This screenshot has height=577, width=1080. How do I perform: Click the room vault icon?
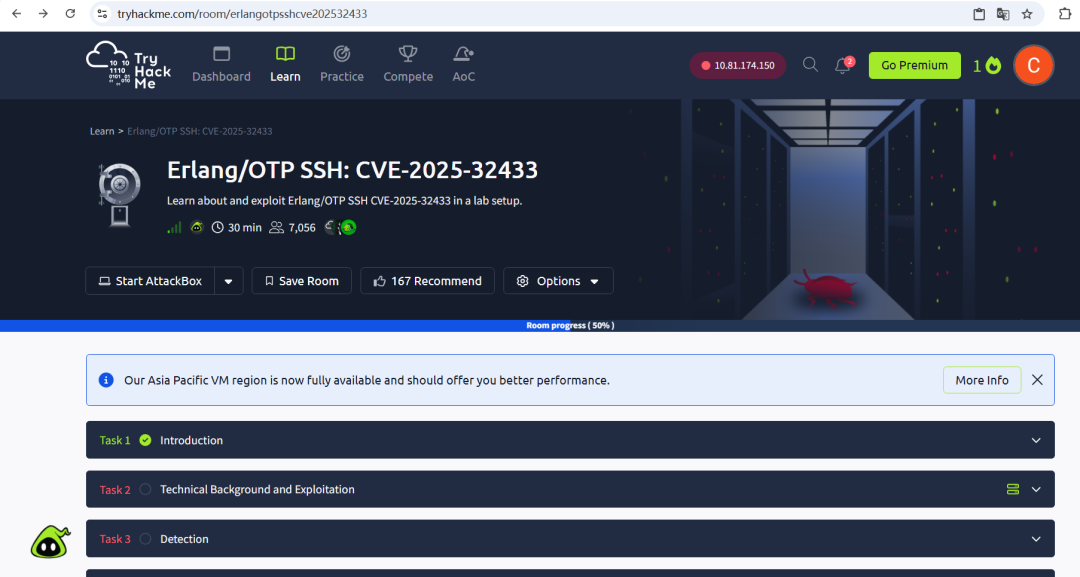120,194
